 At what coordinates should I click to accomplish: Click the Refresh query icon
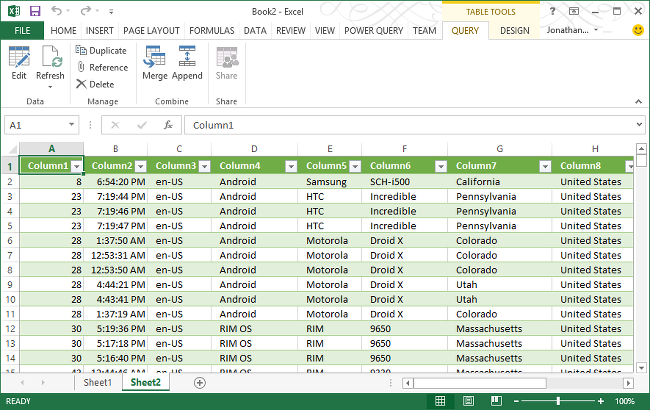pos(50,57)
